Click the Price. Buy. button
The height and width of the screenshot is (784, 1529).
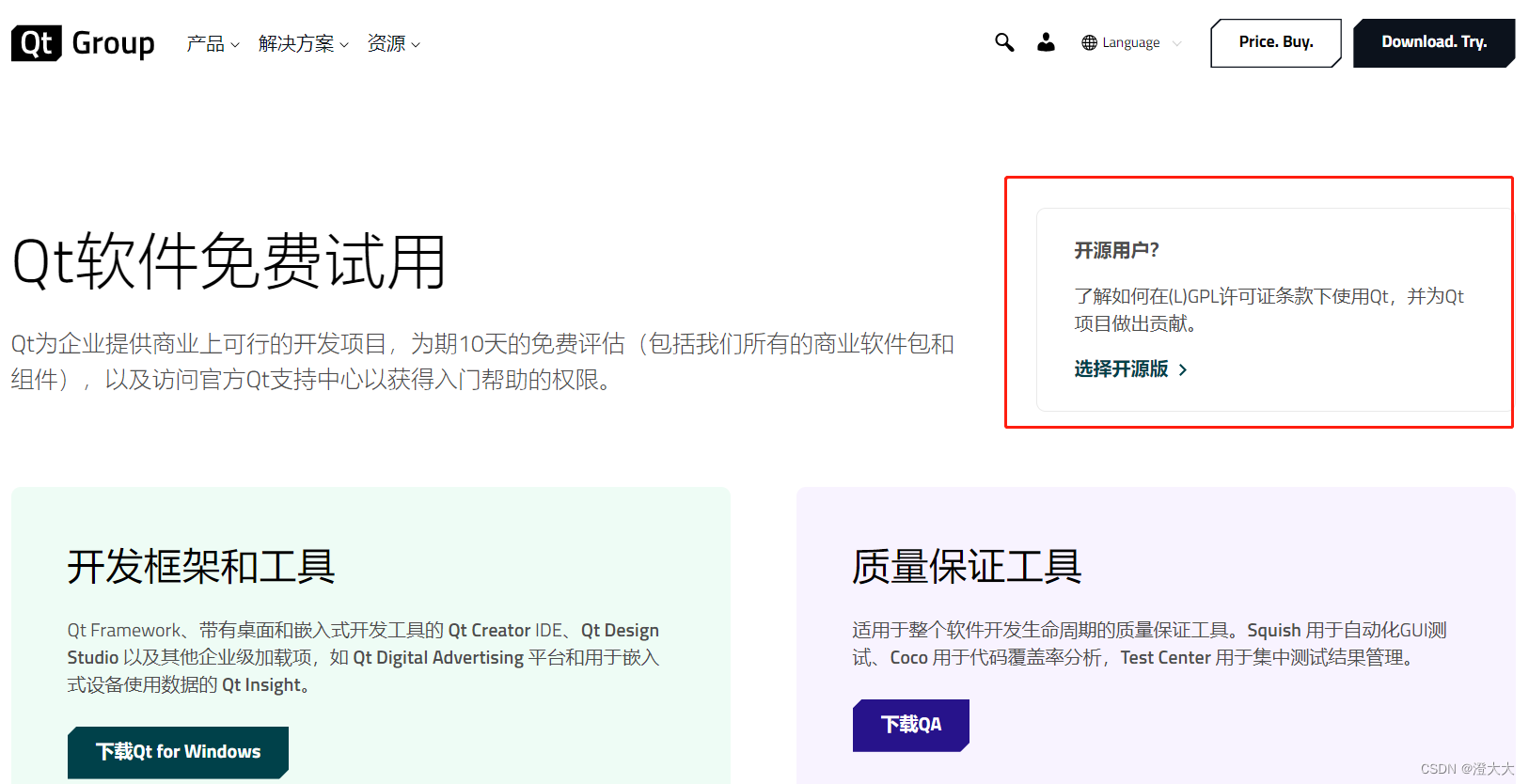pyautogui.click(x=1276, y=42)
